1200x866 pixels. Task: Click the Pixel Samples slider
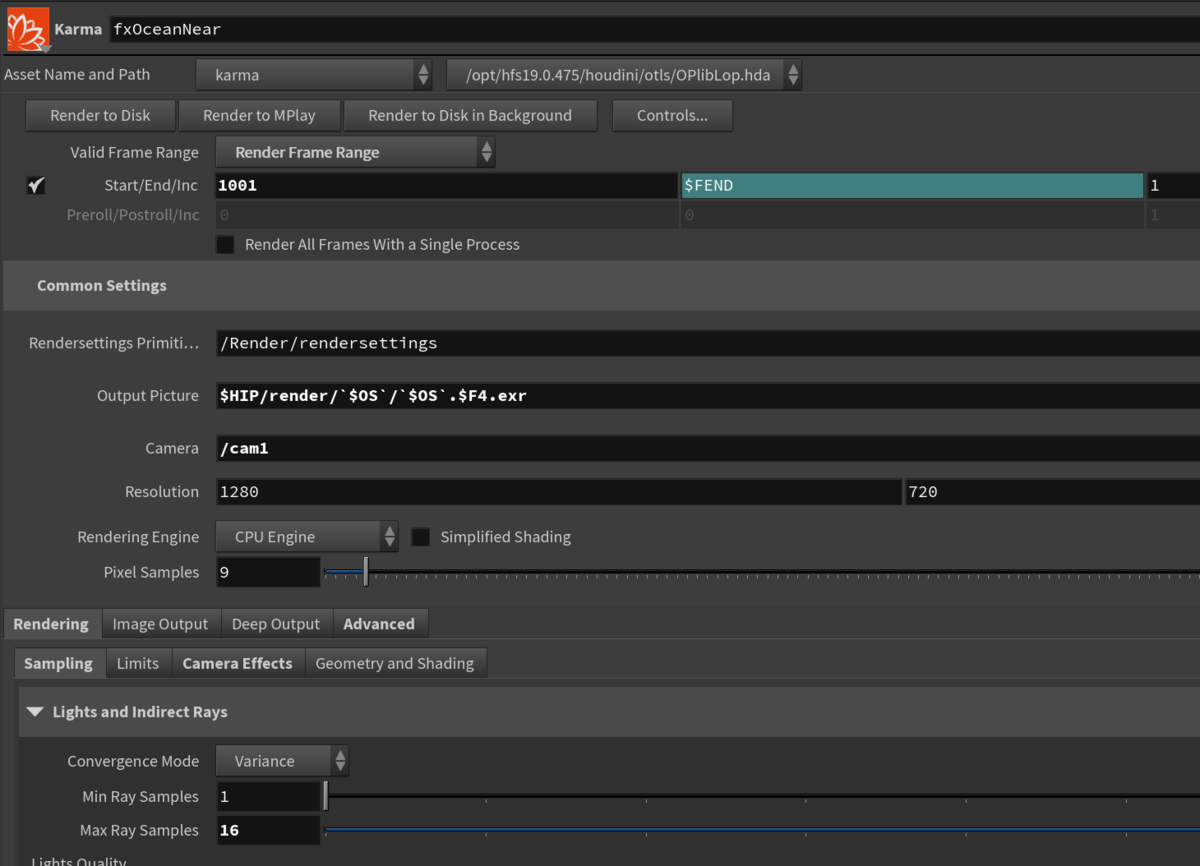[x=762, y=573]
